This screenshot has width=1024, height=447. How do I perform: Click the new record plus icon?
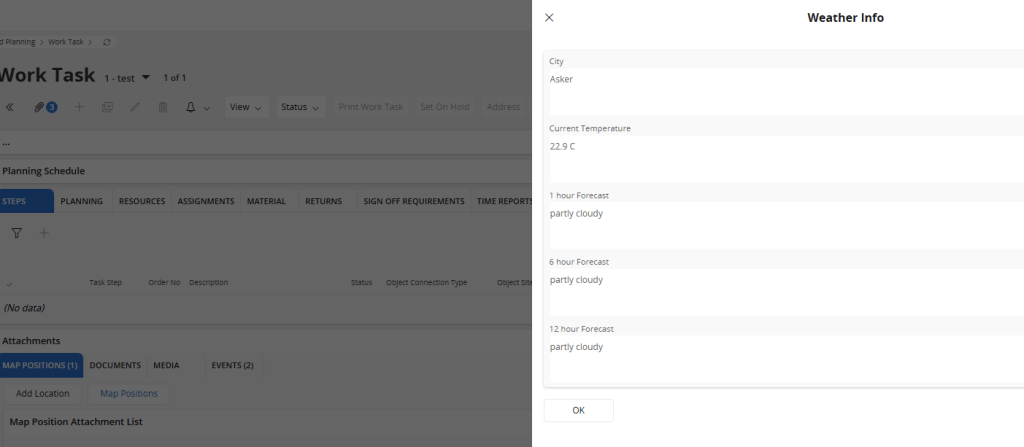80,107
